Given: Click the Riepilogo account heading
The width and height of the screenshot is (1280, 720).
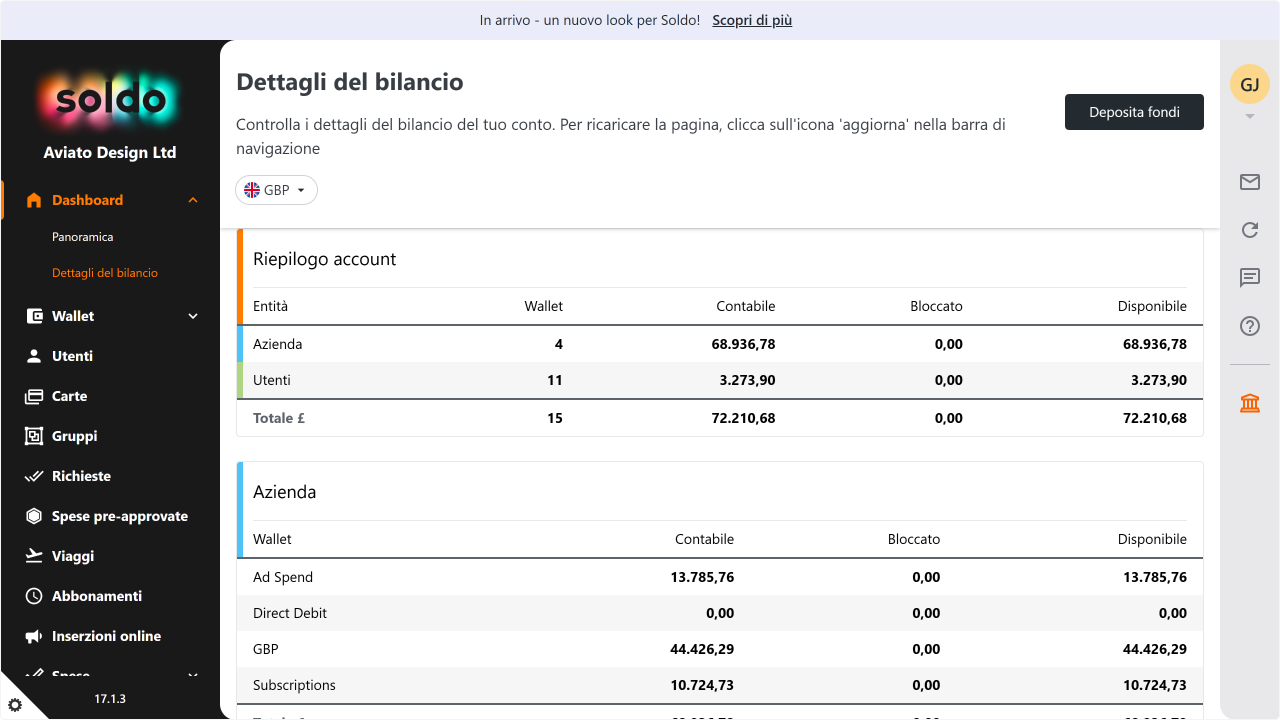Looking at the screenshot, I should (325, 259).
